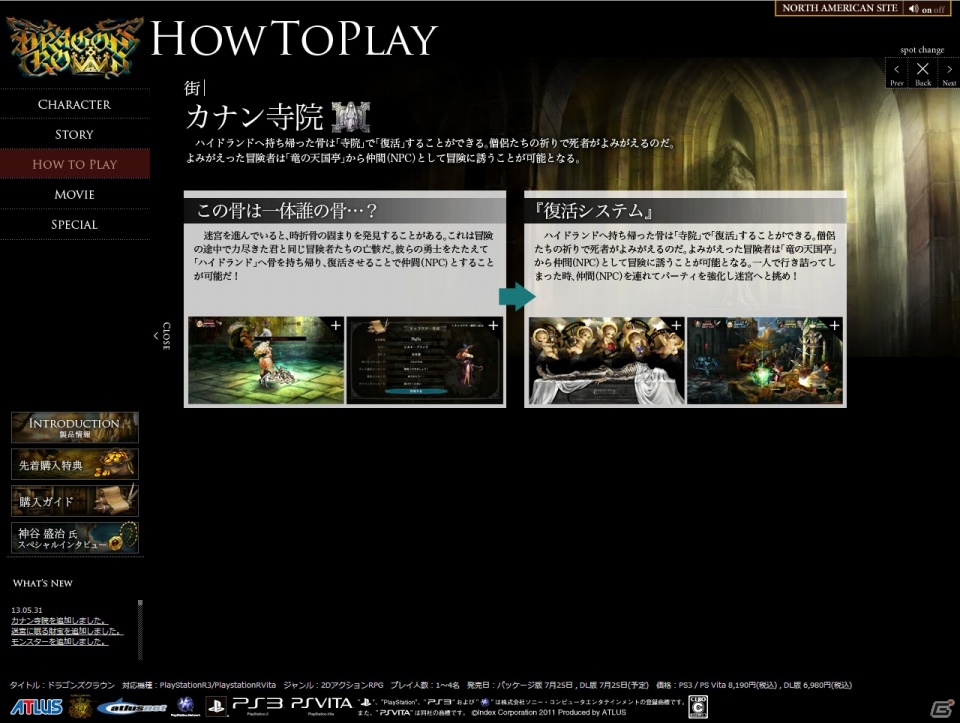Viewport: 960px width, 723px height.
Task: Open the 神谷盛治氏 special interview banner
Action: click(75, 538)
